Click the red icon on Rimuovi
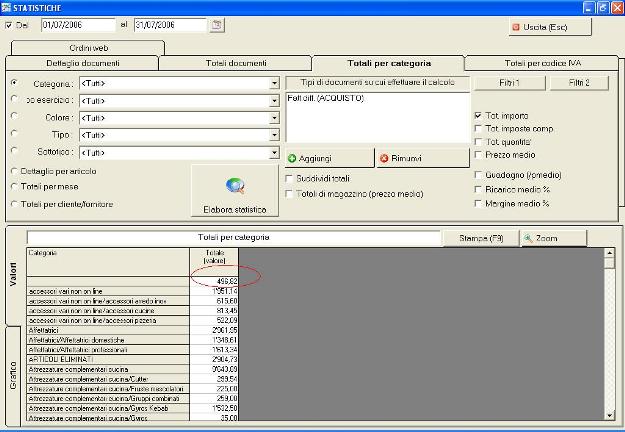Image resolution: width=625 pixels, height=432 pixels. 384,159
